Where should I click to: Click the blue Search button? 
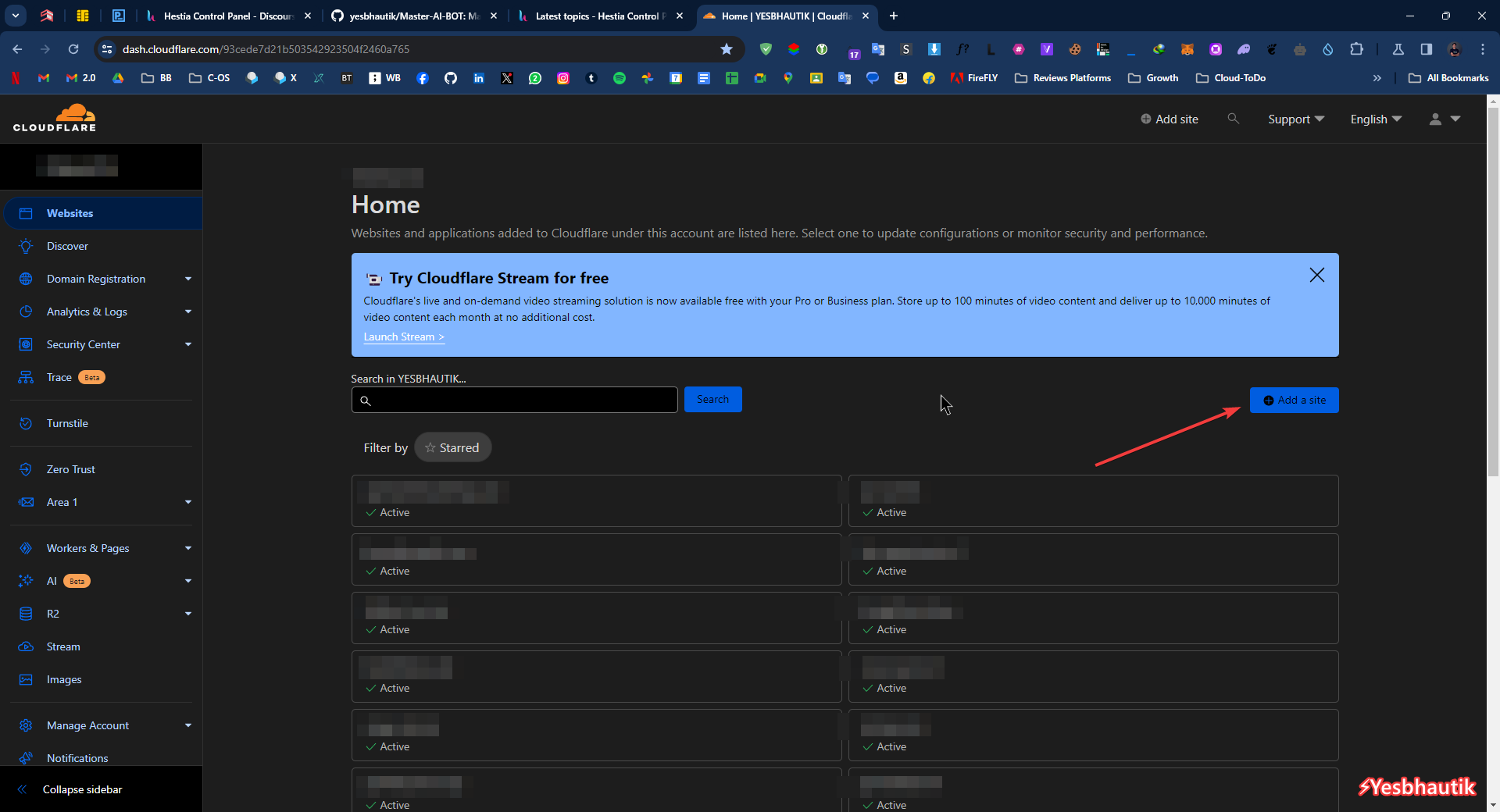[x=712, y=399]
